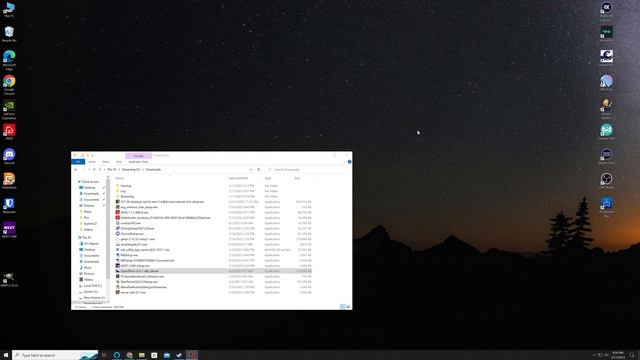Open Steam from the taskbar

tap(179, 355)
